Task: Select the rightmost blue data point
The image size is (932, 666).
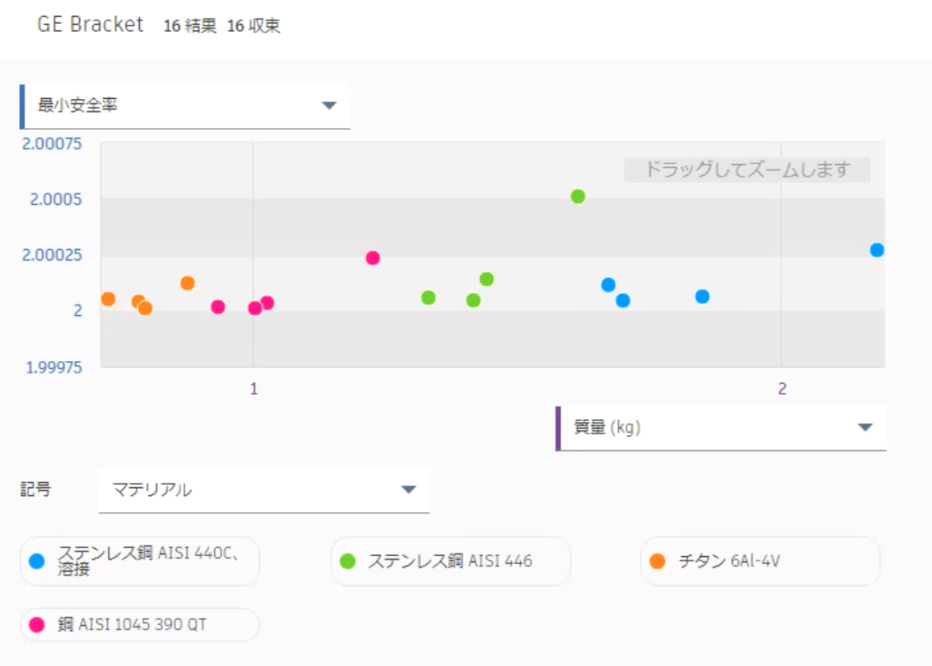Action: [x=877, y=250]
